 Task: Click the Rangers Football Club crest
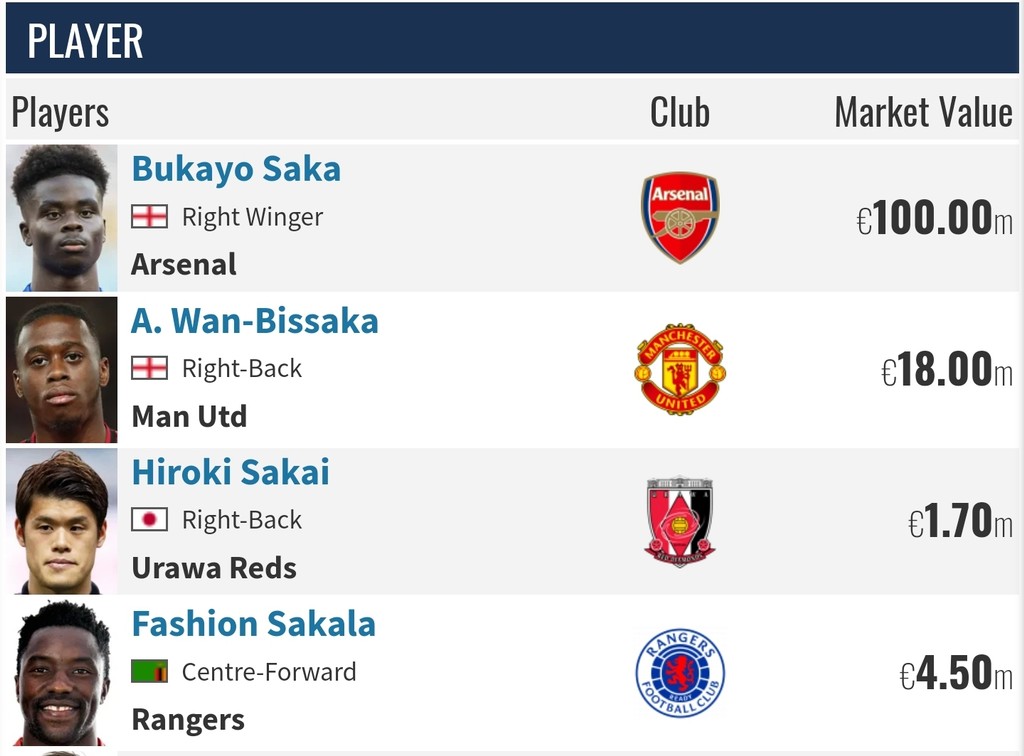tap(680, 673)
